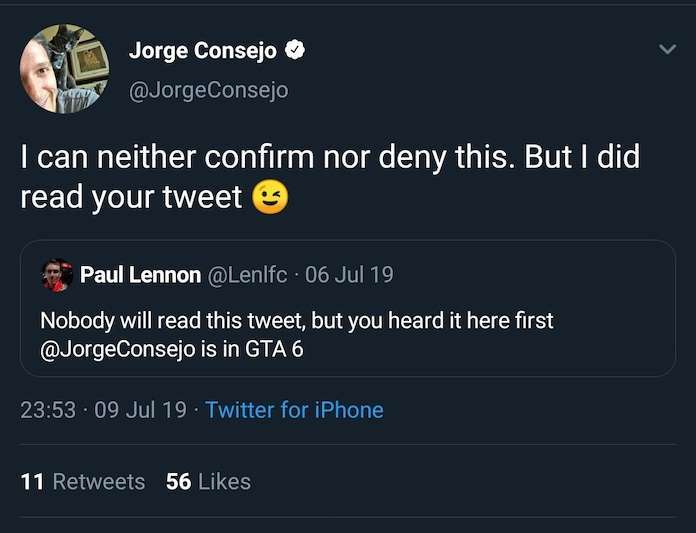The width and height of the screenshot is (696, 533).
Task: View the 56 Likes list
Action: [x=208, y=481]
